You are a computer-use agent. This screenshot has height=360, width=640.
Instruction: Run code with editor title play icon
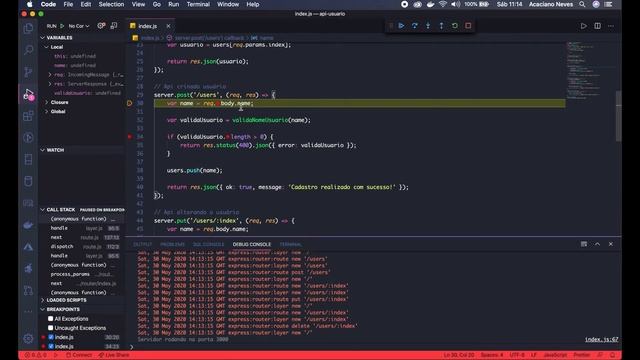click(x=584, y=26)
